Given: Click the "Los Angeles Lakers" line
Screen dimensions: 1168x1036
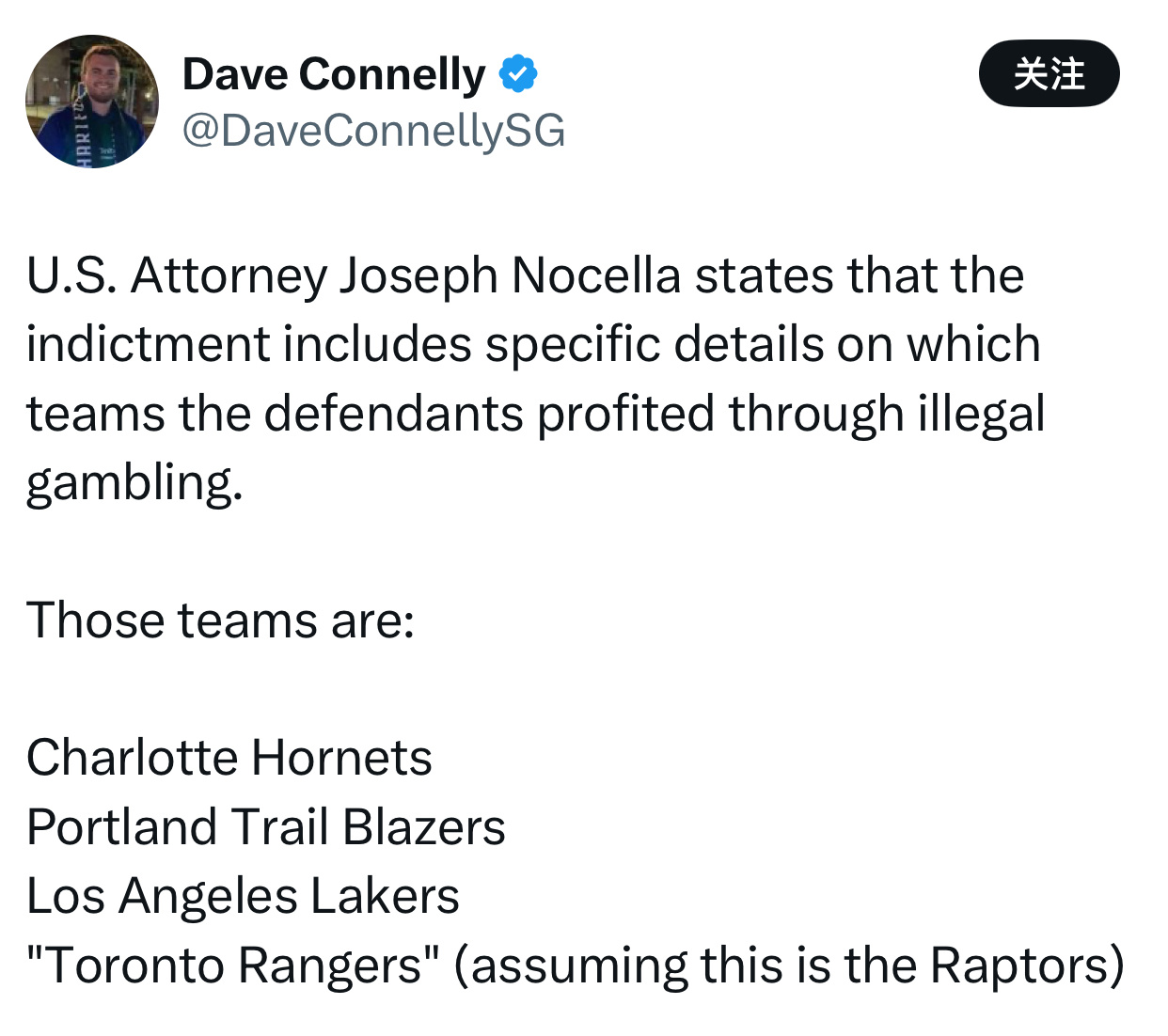Looking at the screenshot, I should coord(243,896).
